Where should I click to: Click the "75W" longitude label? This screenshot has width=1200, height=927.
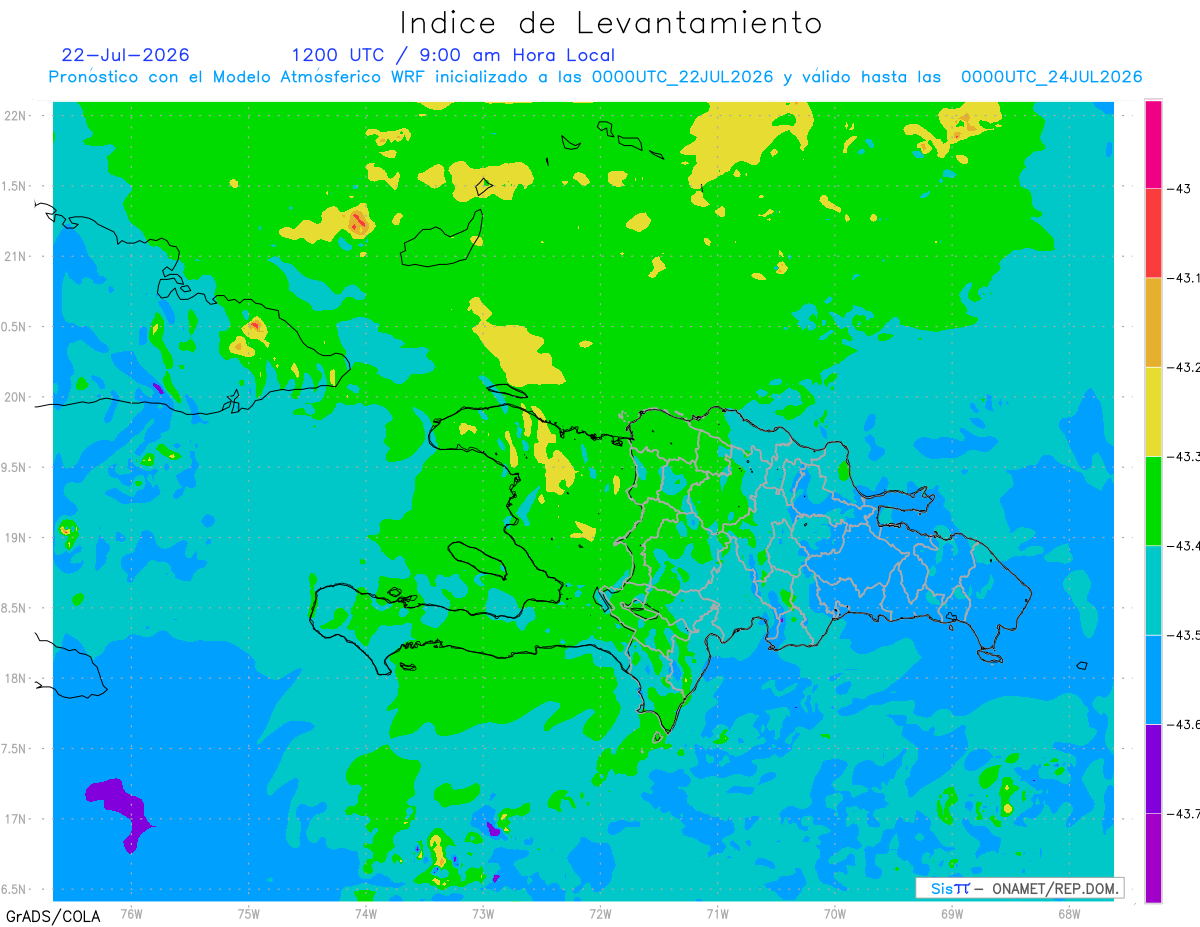[x=248, y=913]
